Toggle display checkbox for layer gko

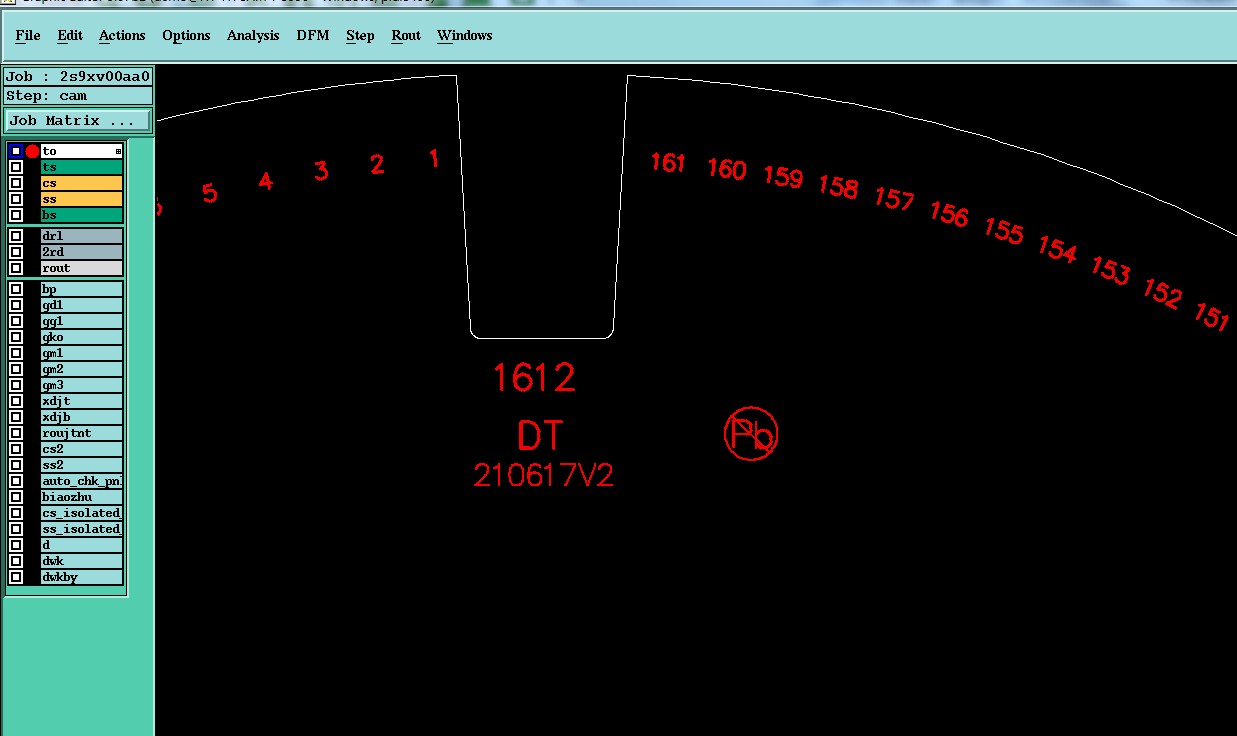pos(16,337)
